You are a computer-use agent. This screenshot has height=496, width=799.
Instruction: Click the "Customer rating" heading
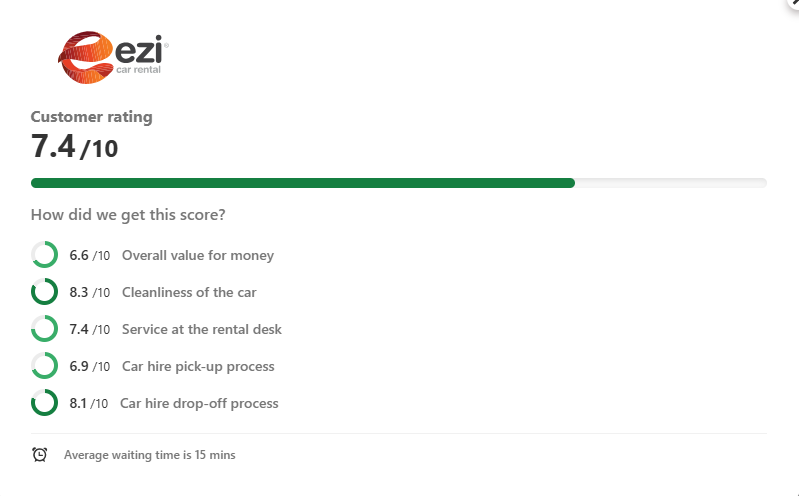pos(92,117)
